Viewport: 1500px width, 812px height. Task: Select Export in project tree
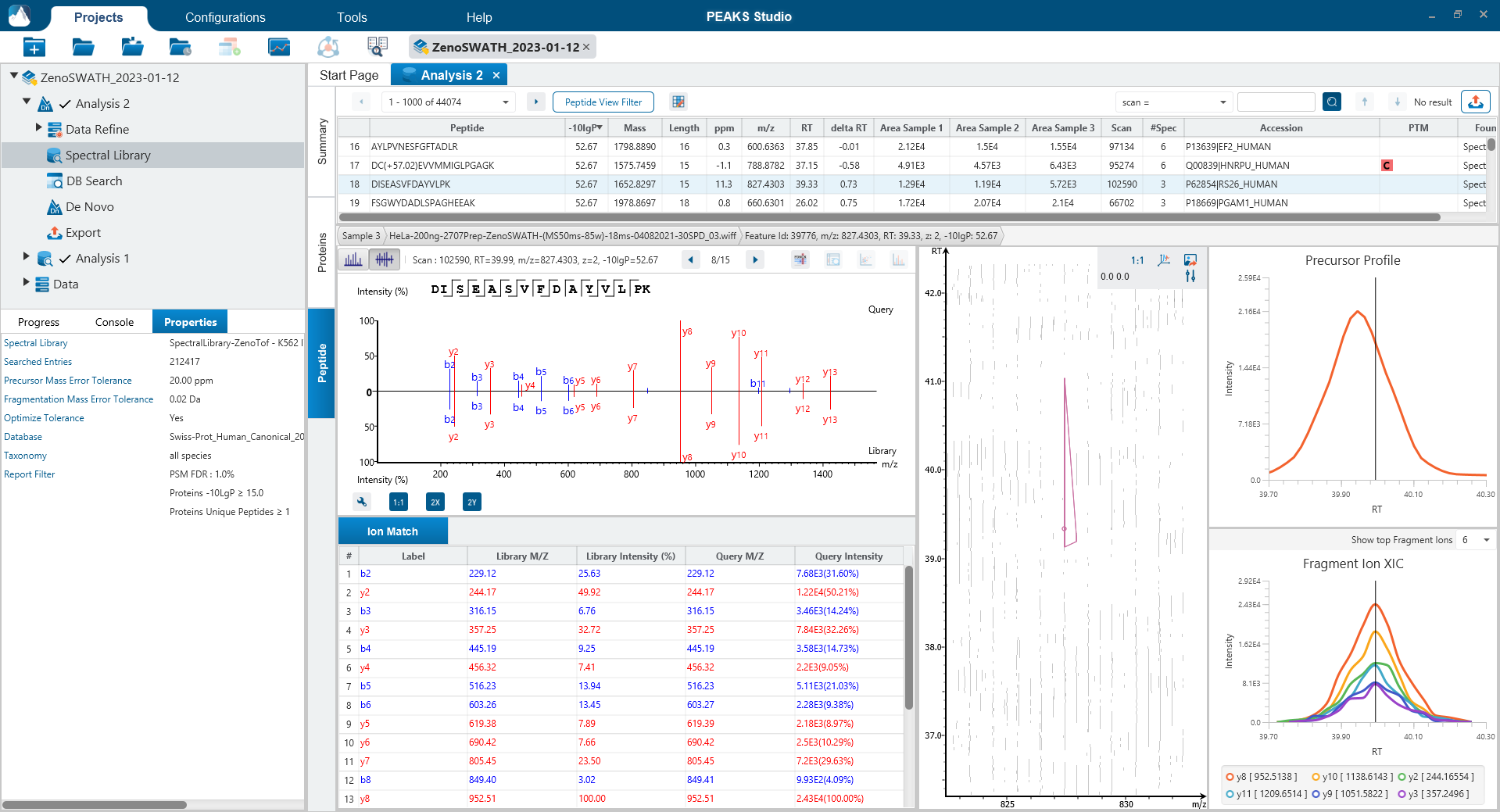tap(83, 232)
